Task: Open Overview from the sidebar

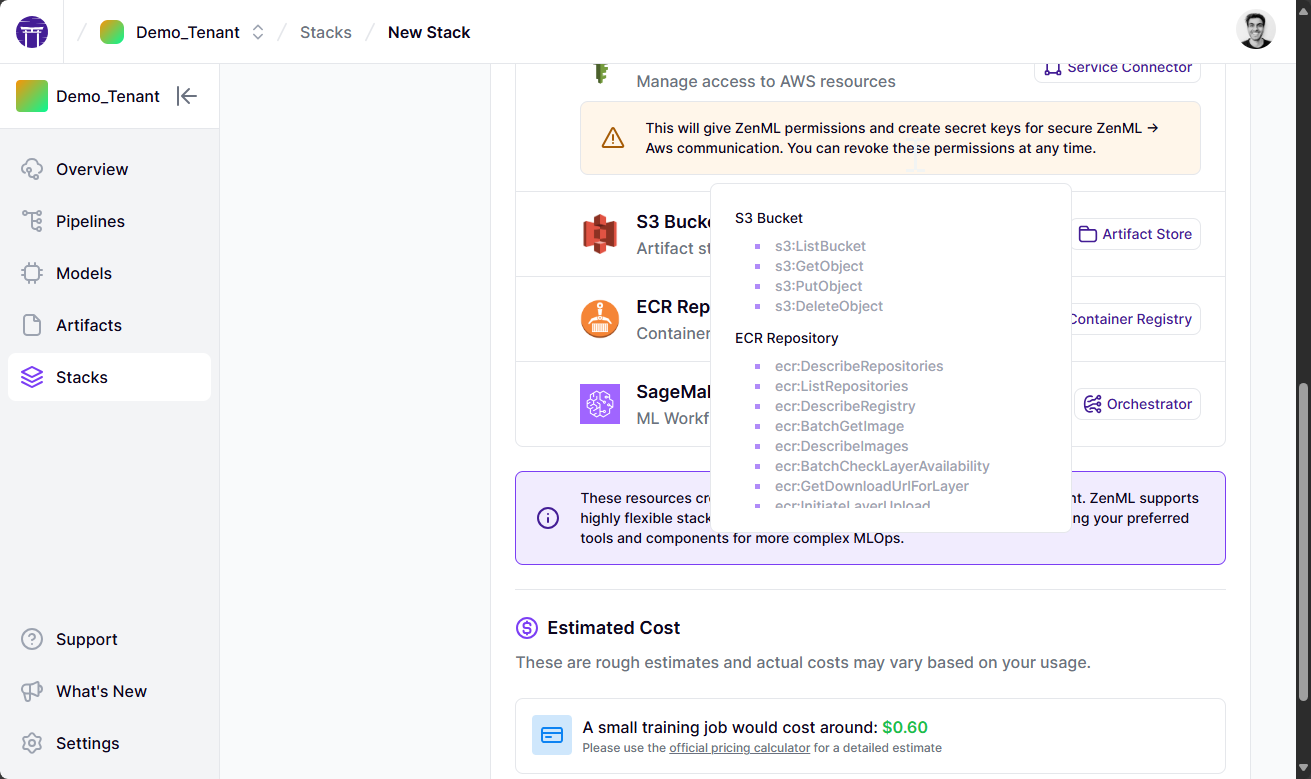Action: tap(32, 169)
